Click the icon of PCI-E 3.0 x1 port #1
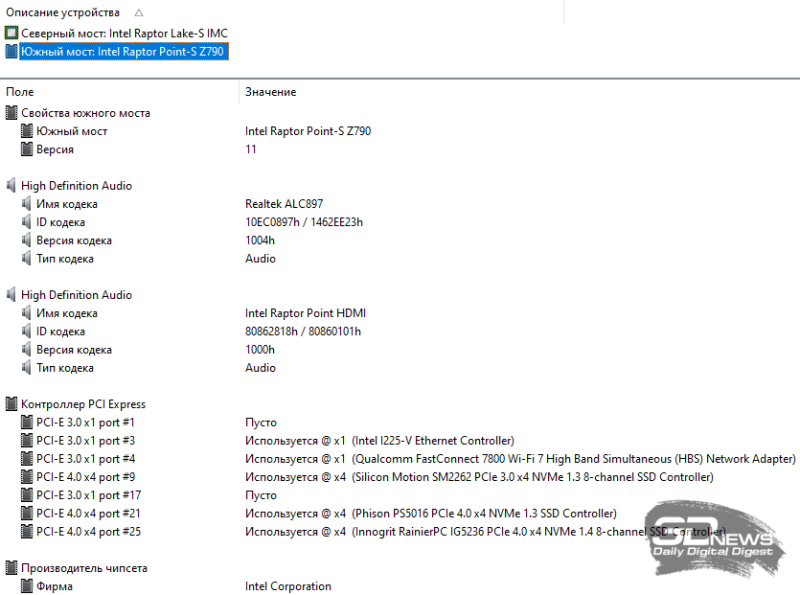Viewport: 800px width, 595px height. click(x=27, y=423)
